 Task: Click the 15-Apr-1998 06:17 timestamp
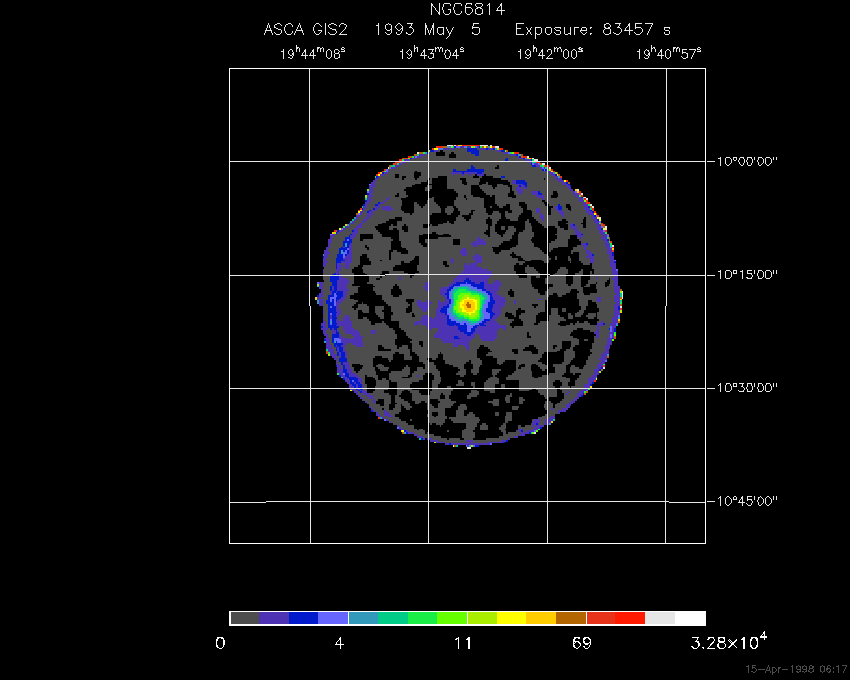pos(796,669)
